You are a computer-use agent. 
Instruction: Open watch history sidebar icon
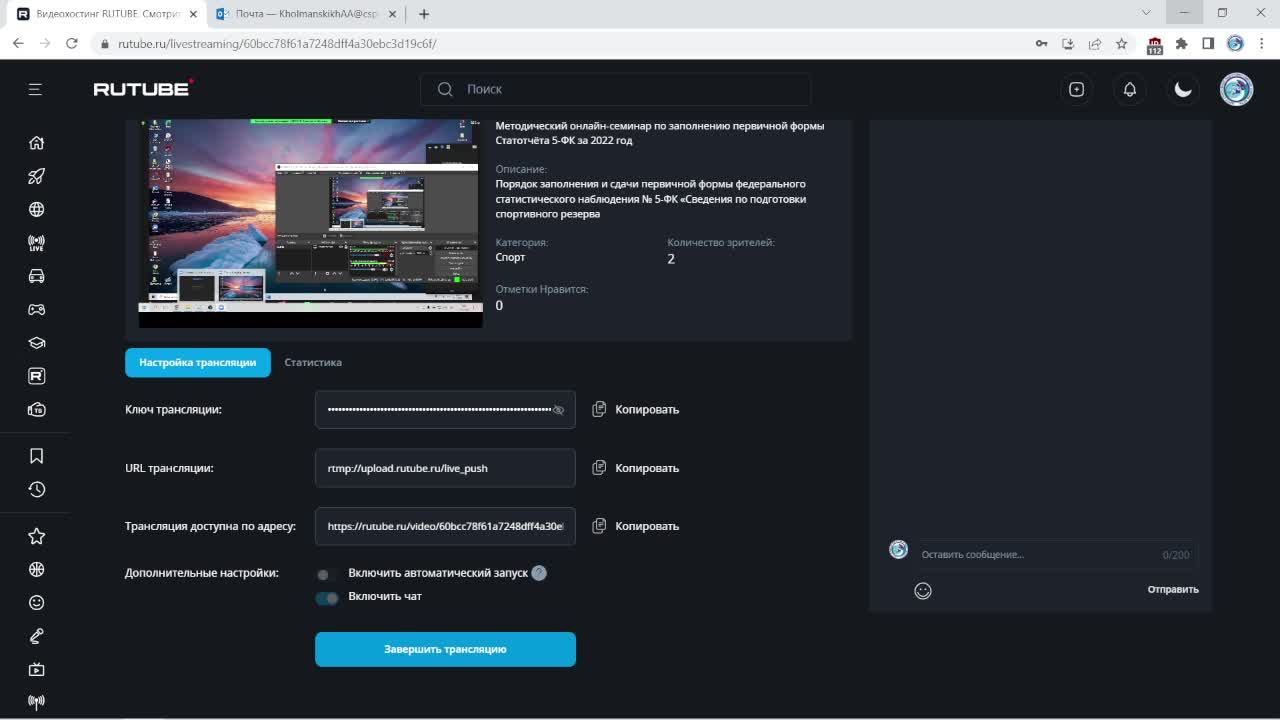click(37, 489)
